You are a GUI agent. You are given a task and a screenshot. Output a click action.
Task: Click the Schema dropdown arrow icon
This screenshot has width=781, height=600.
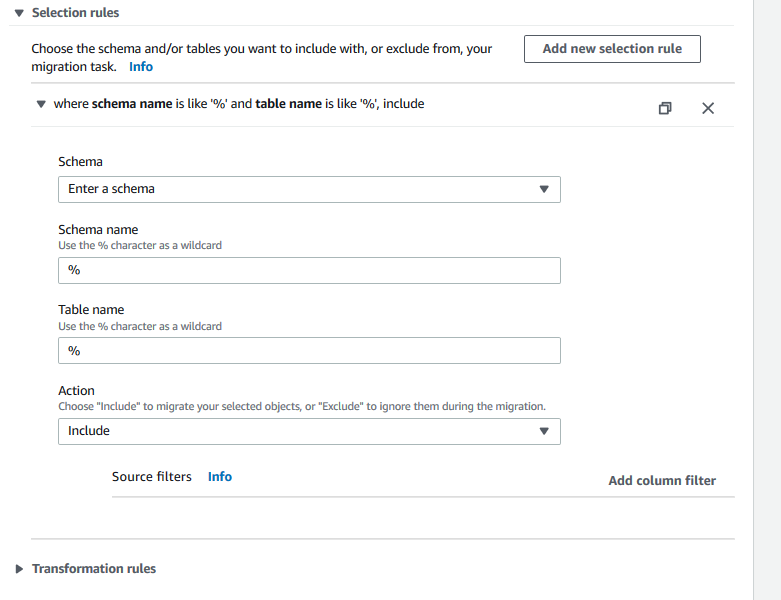pos(544,189)
